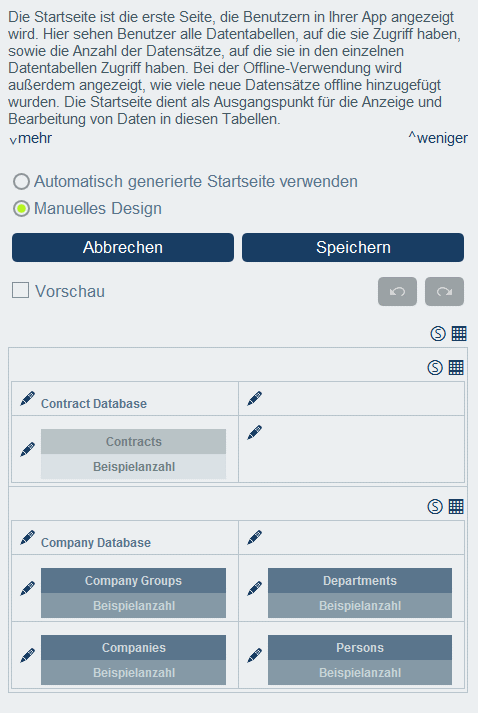Click the topmost table grid icon
This screenshot has width=478, height=713.
click(x=459, y=333)
